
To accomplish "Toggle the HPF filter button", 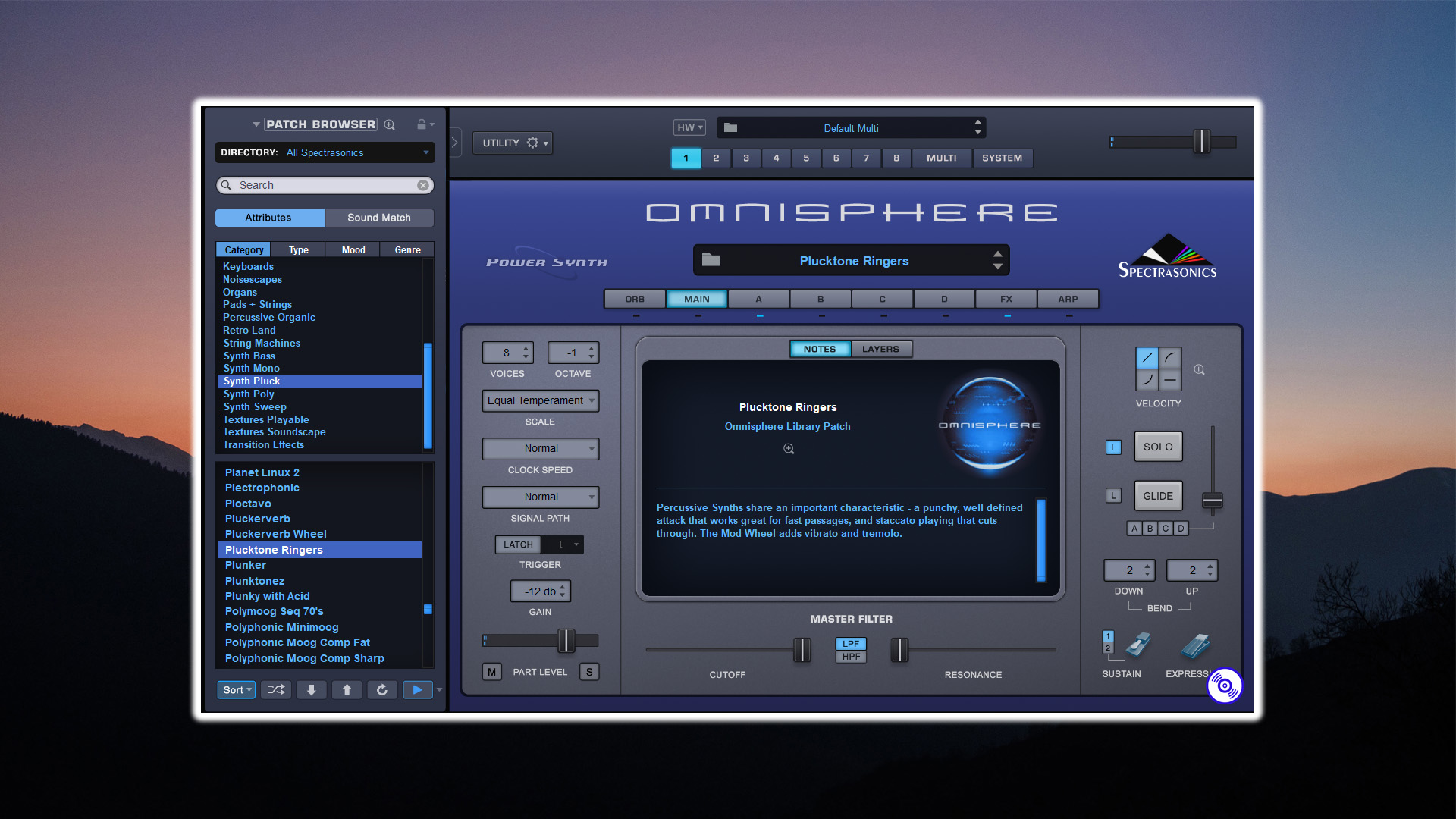I will point(850,656).
